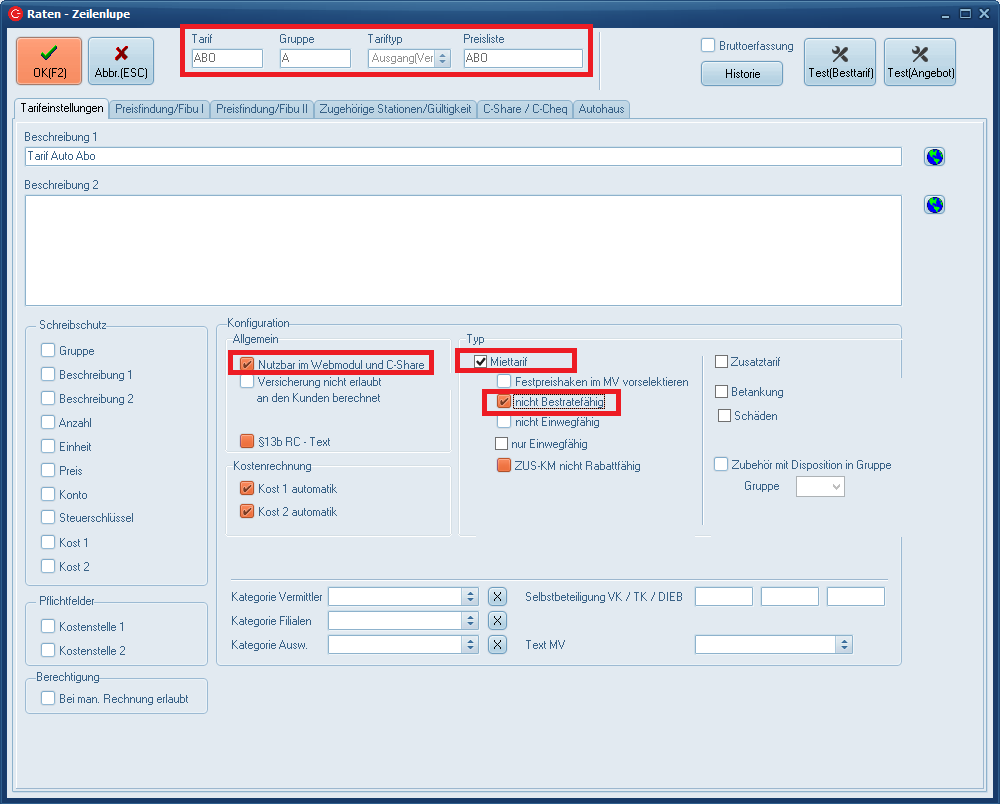
Task: Cancel using the red Abbr.(ESC) button
Action: coord(121,61)
